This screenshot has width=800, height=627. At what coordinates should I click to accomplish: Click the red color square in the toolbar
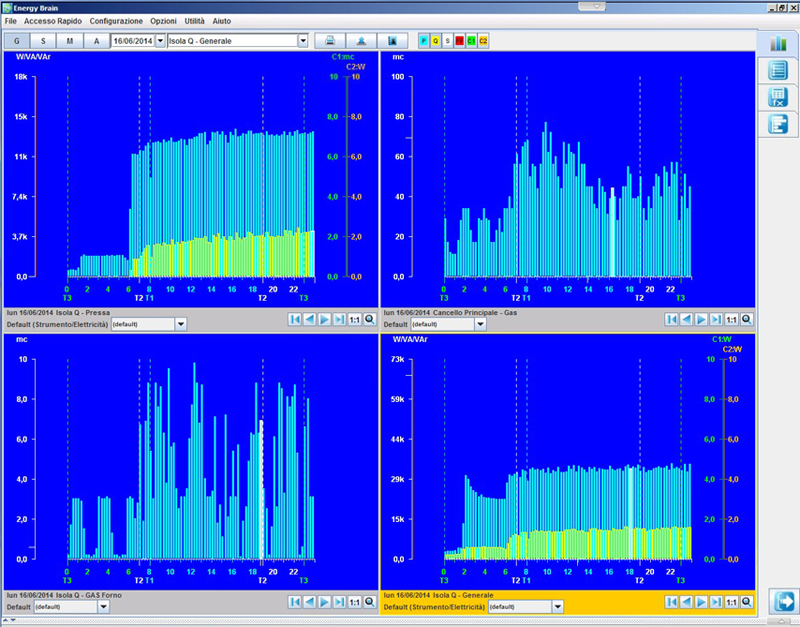click(x=459, y=41)
